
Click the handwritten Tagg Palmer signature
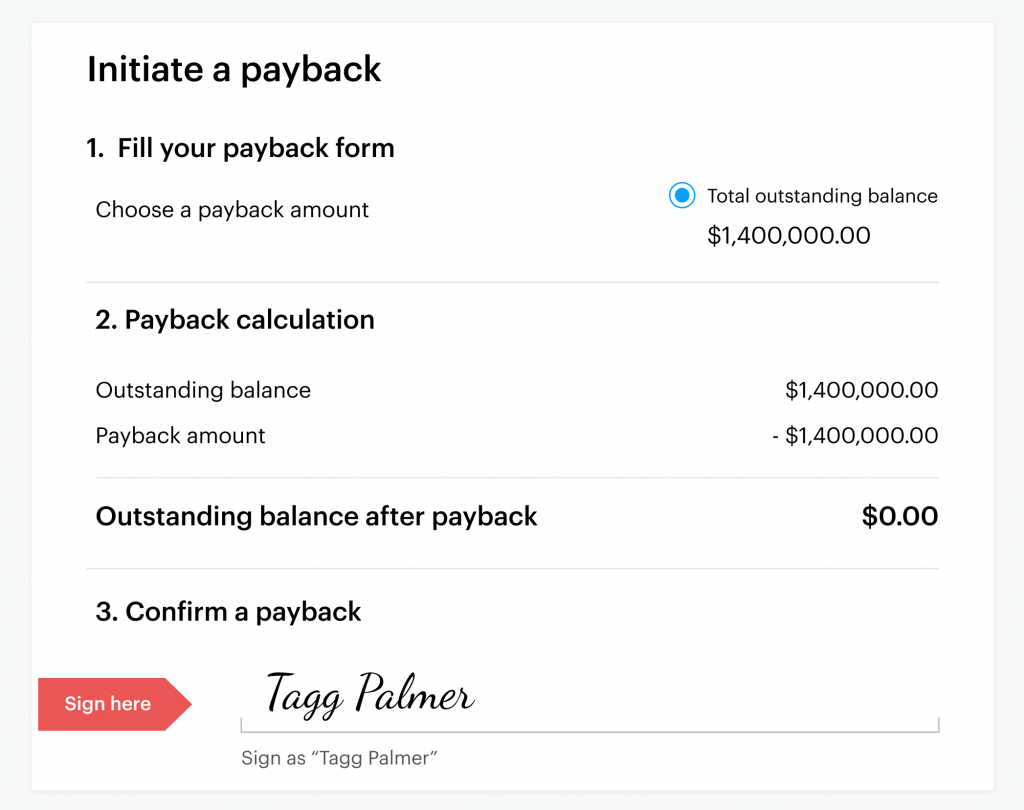(370, 693)
